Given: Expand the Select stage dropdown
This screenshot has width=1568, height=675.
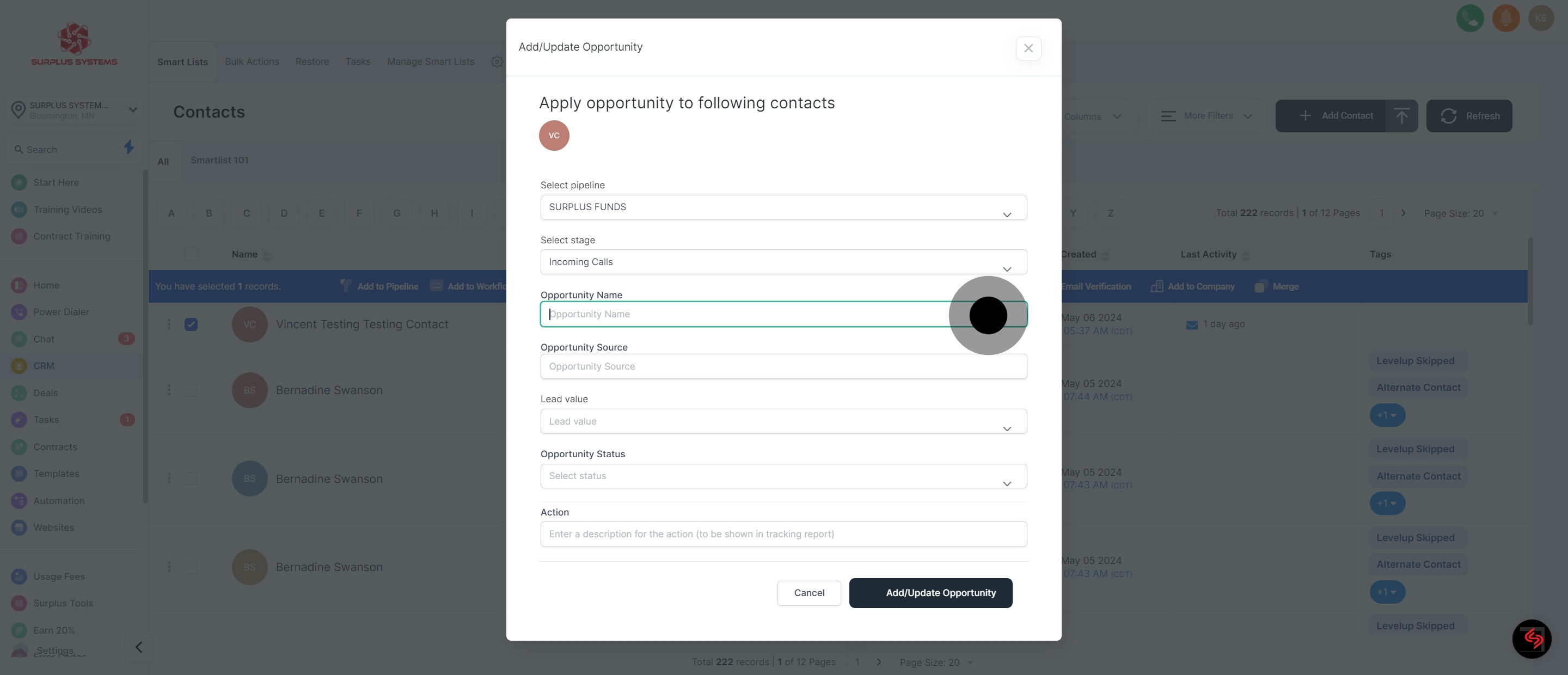Looking at the screenshot, I should (783, 262).
